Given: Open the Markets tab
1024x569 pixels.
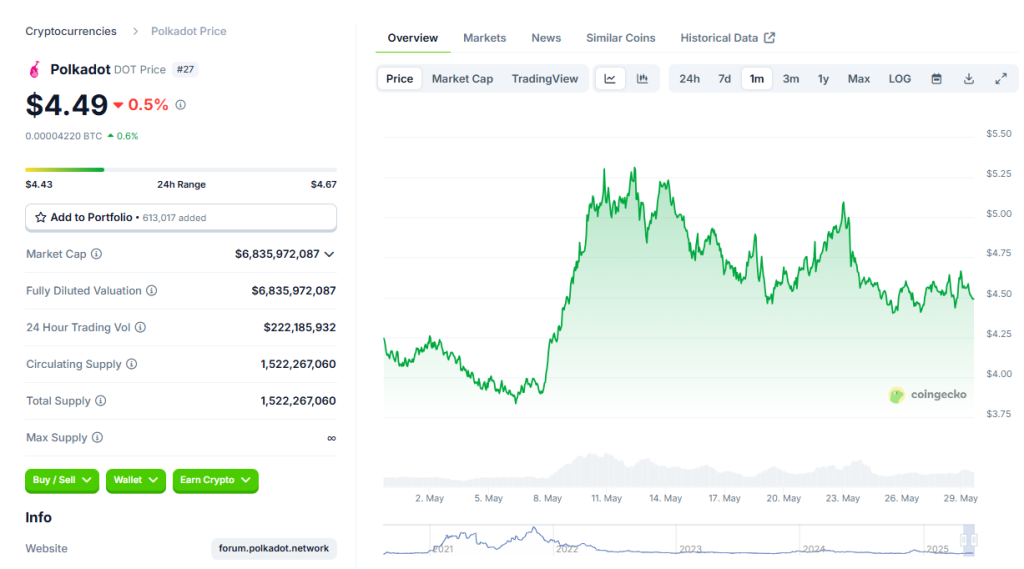Looking at the screenshot, I should pyautogui.click(x=485, y=38).
